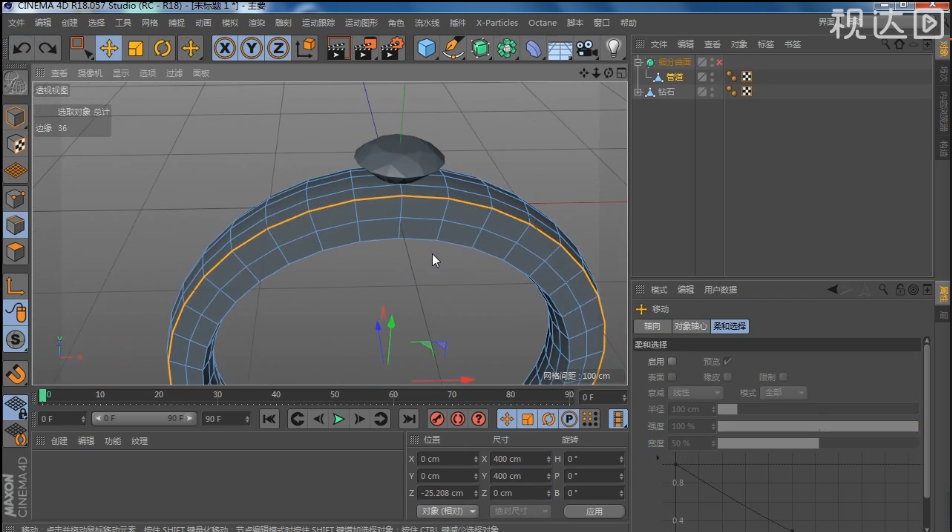The height and width of the screenshot is (532, 952).
Task: Expand the 钻石 object tree node
Action: (x=638, y=92)
